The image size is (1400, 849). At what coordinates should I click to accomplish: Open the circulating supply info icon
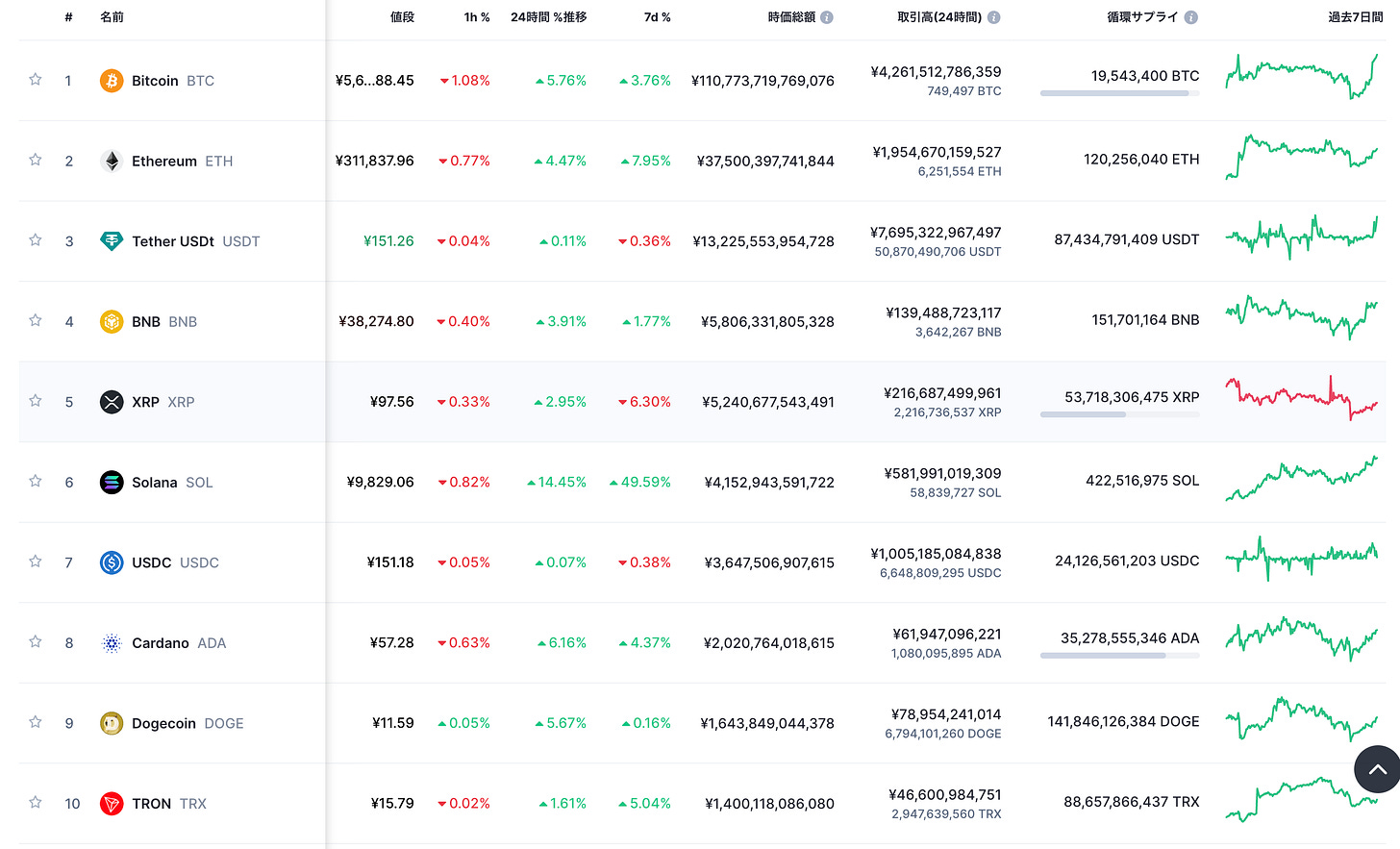coord(1191,17)
